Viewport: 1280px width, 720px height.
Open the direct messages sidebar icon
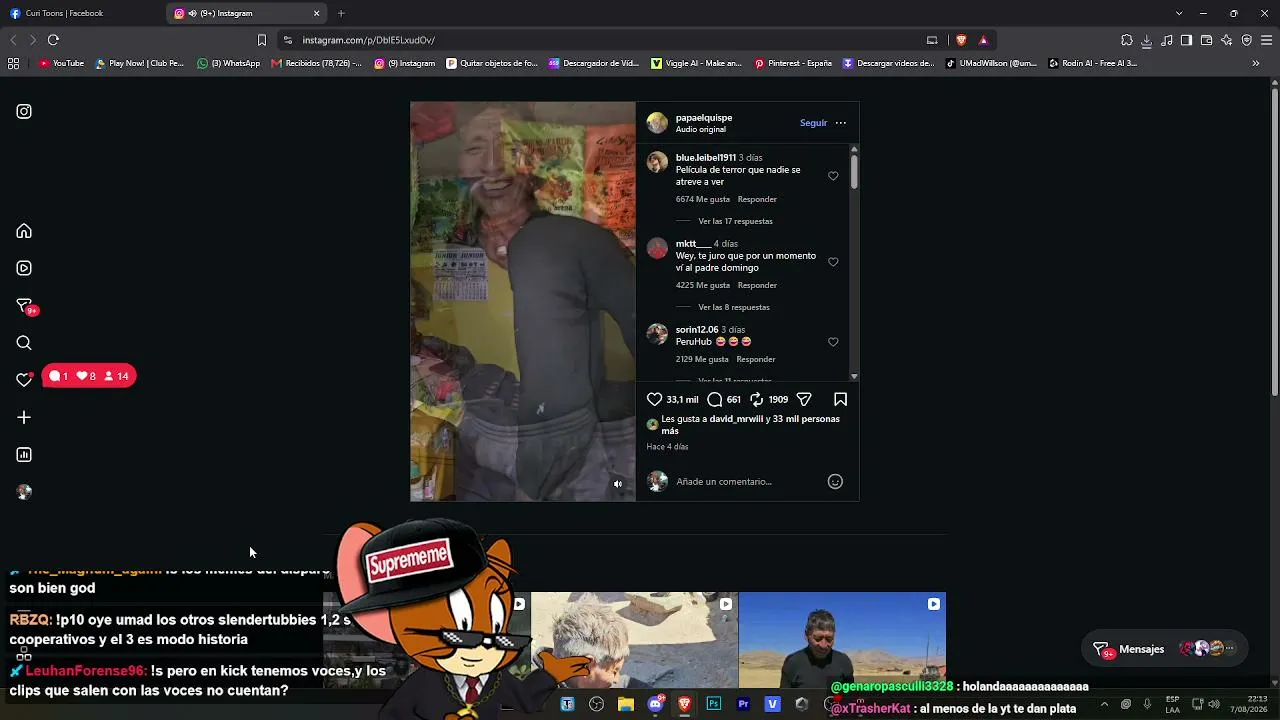click(25, 306)
